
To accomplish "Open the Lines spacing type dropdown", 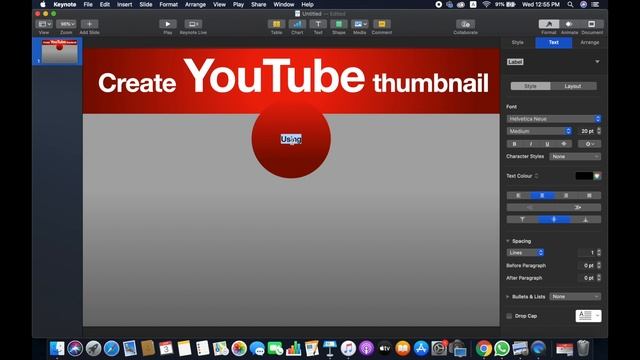I will [x=525, y=253].
